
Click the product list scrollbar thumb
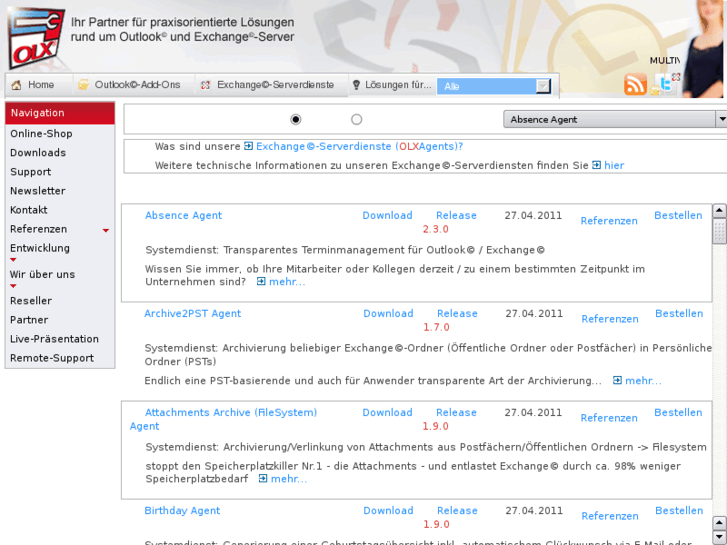719,231
